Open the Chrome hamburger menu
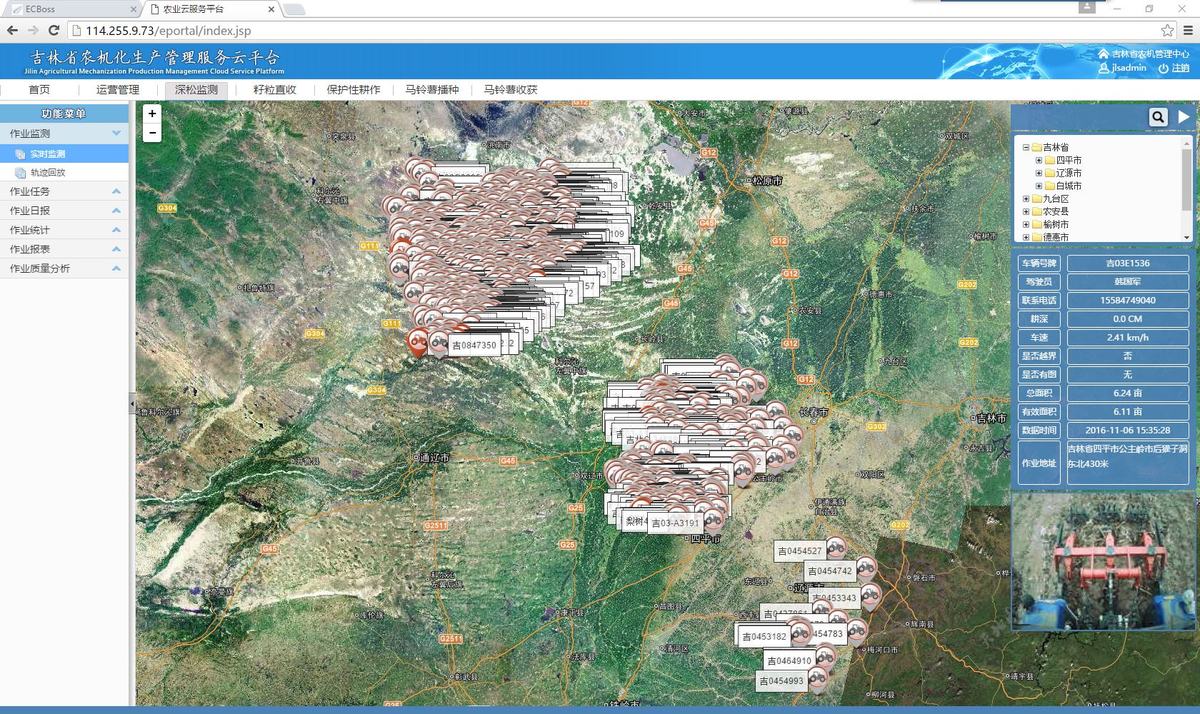Image resolution: width=1200 pixels, height=714 pixels. click(1186, 30)
